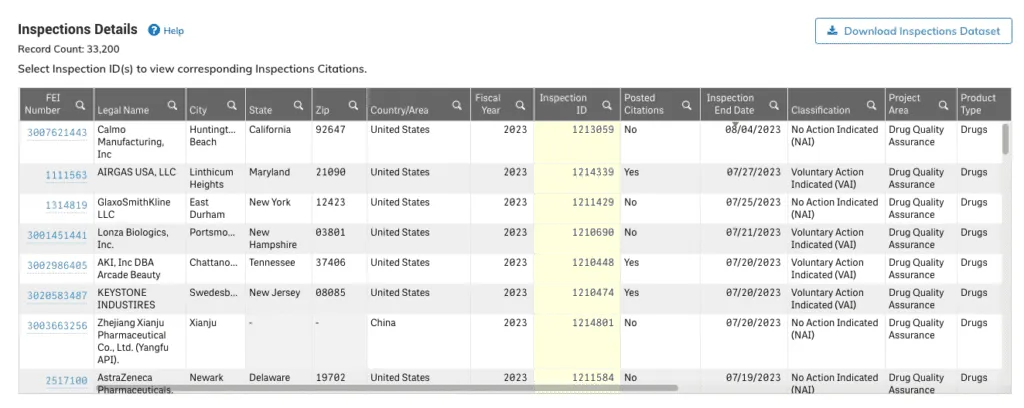Open FEI number 3020583487 link

(57, 295)
